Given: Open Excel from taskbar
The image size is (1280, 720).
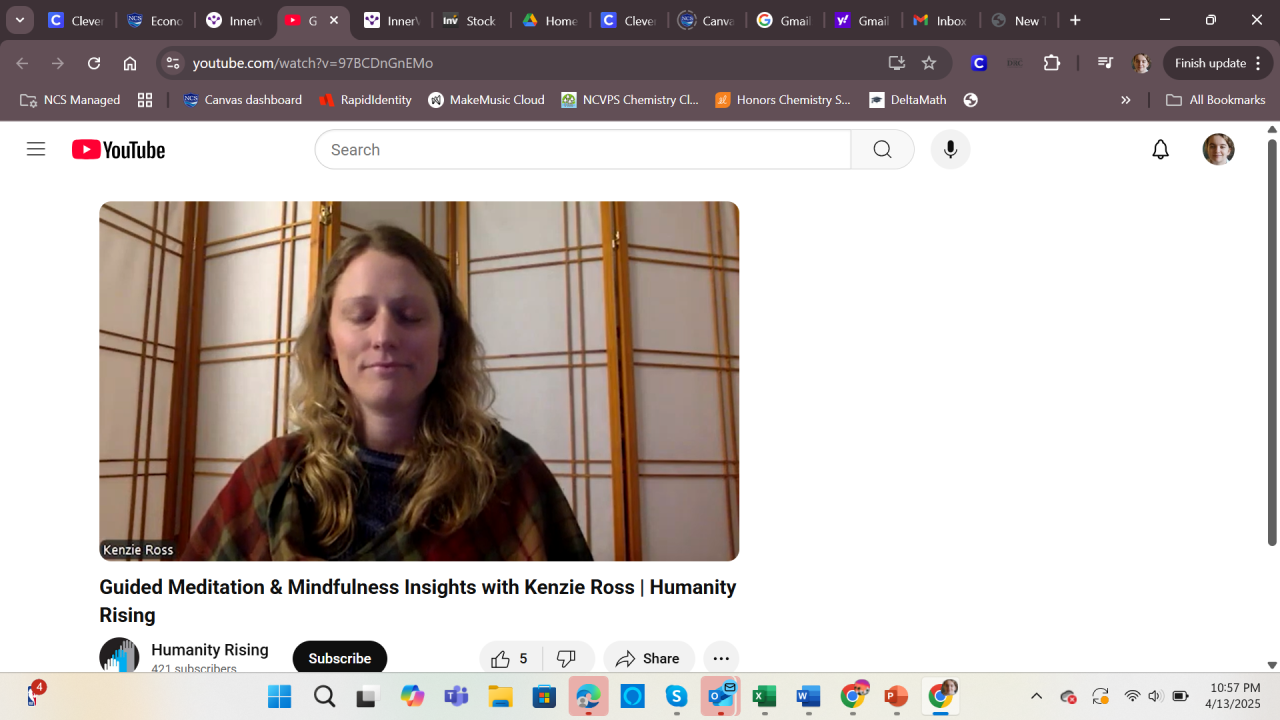Looking at the screenshot, I should [x=764, y=696].
